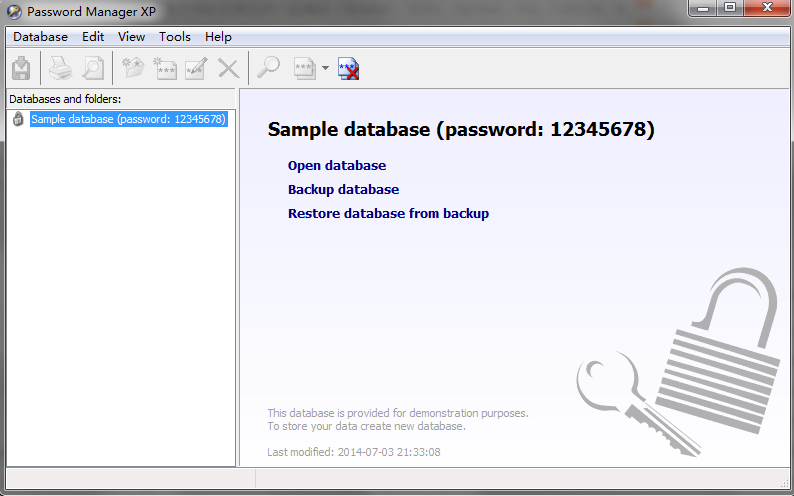
Task: Click the New record toolbar icon
Action: point(165,68)
